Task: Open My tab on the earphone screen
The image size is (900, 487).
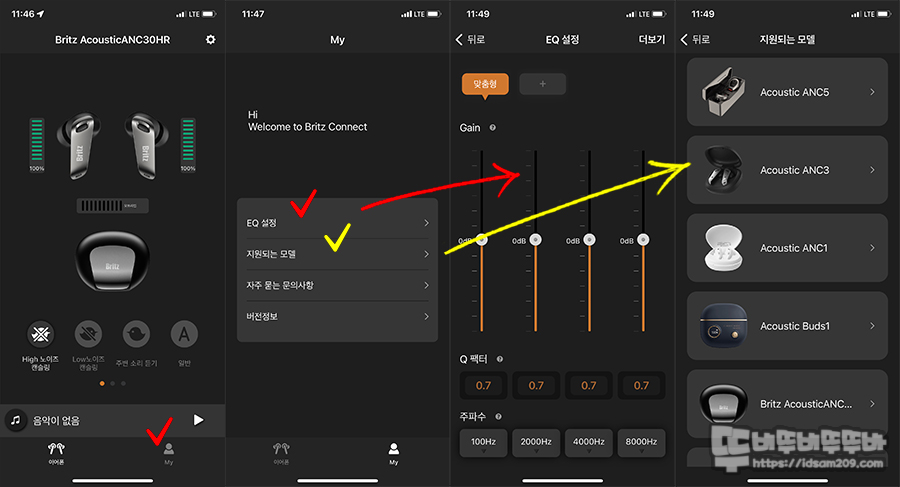Action: 168,454
